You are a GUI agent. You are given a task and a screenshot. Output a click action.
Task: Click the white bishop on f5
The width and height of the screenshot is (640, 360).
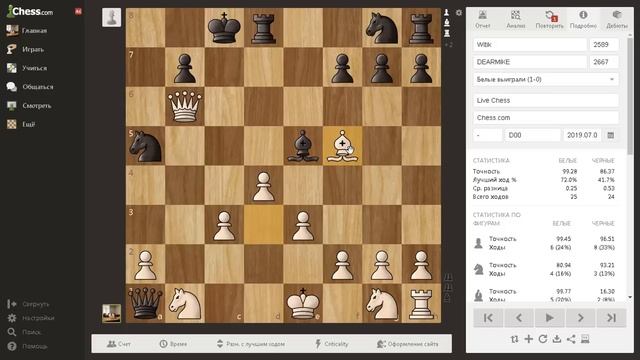(x=342, y=146)
